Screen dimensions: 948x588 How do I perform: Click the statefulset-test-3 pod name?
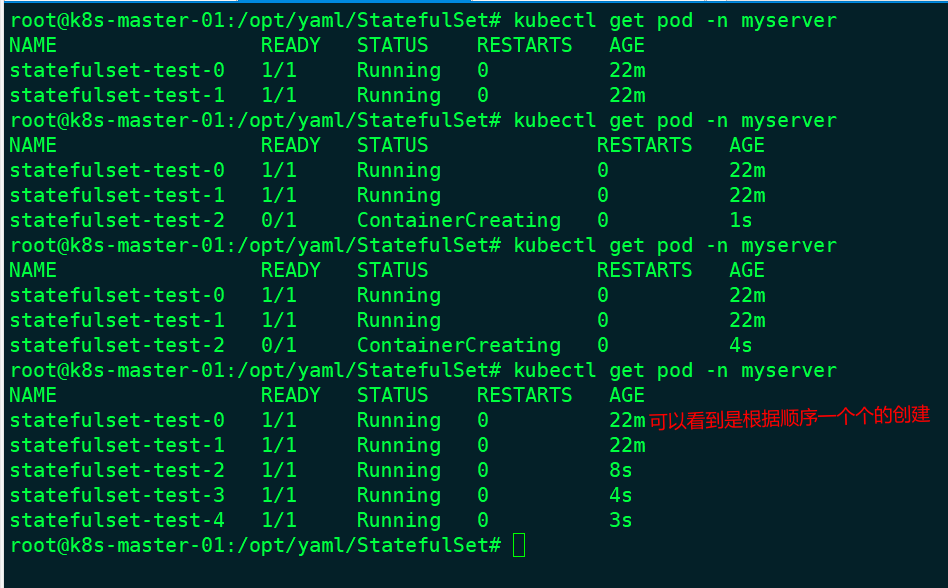tap(117, 495)
